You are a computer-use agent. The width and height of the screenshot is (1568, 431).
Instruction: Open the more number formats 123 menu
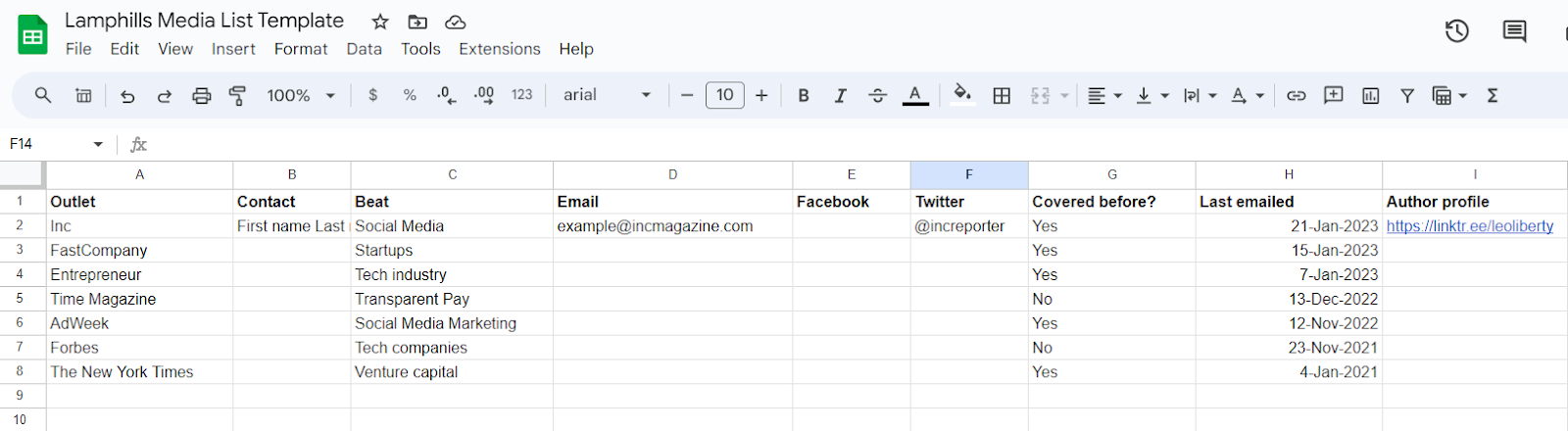pos(521,95)
